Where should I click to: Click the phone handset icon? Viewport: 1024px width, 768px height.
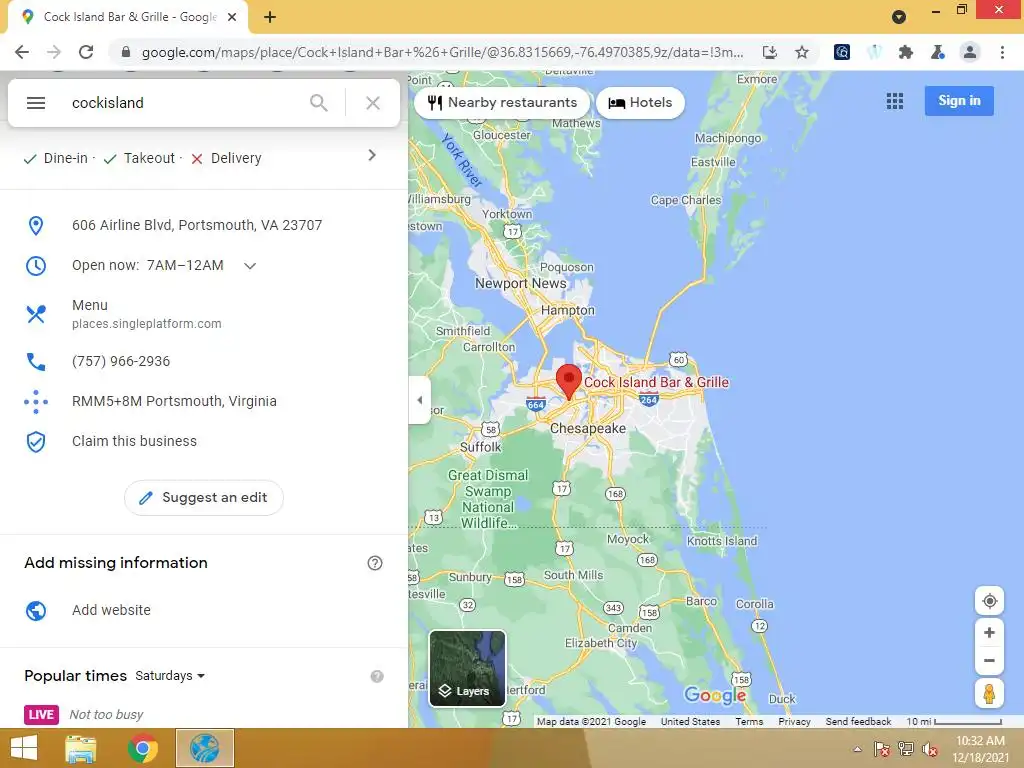[36, 362]
